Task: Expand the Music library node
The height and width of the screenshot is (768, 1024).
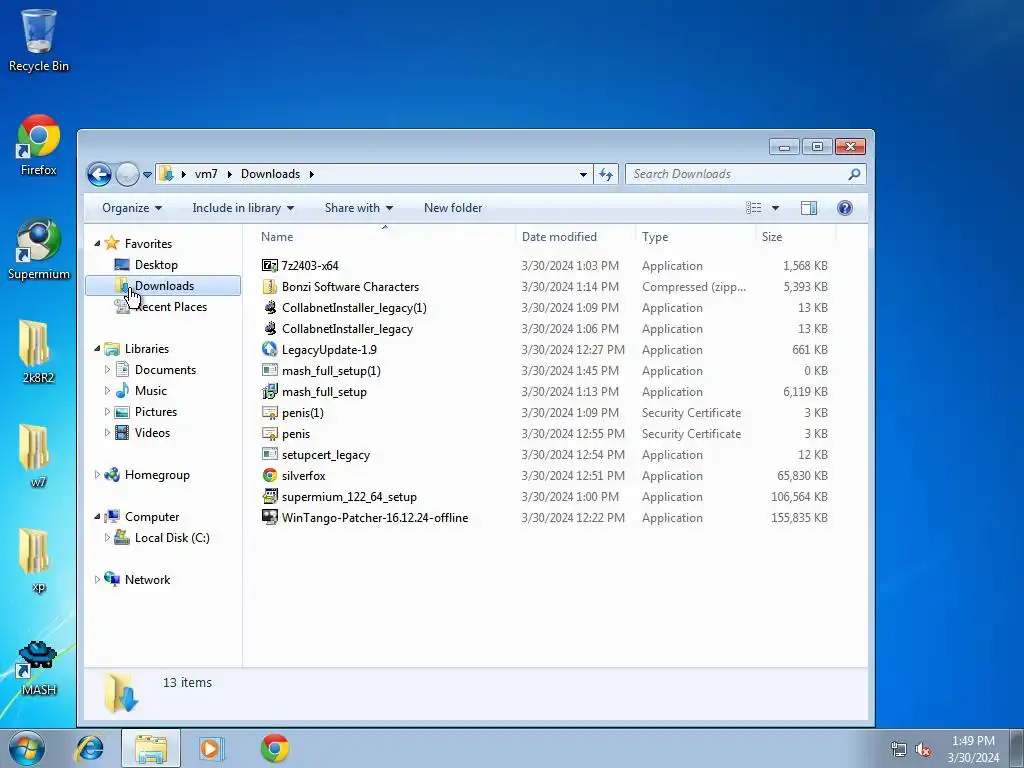Action: [107, 391]
